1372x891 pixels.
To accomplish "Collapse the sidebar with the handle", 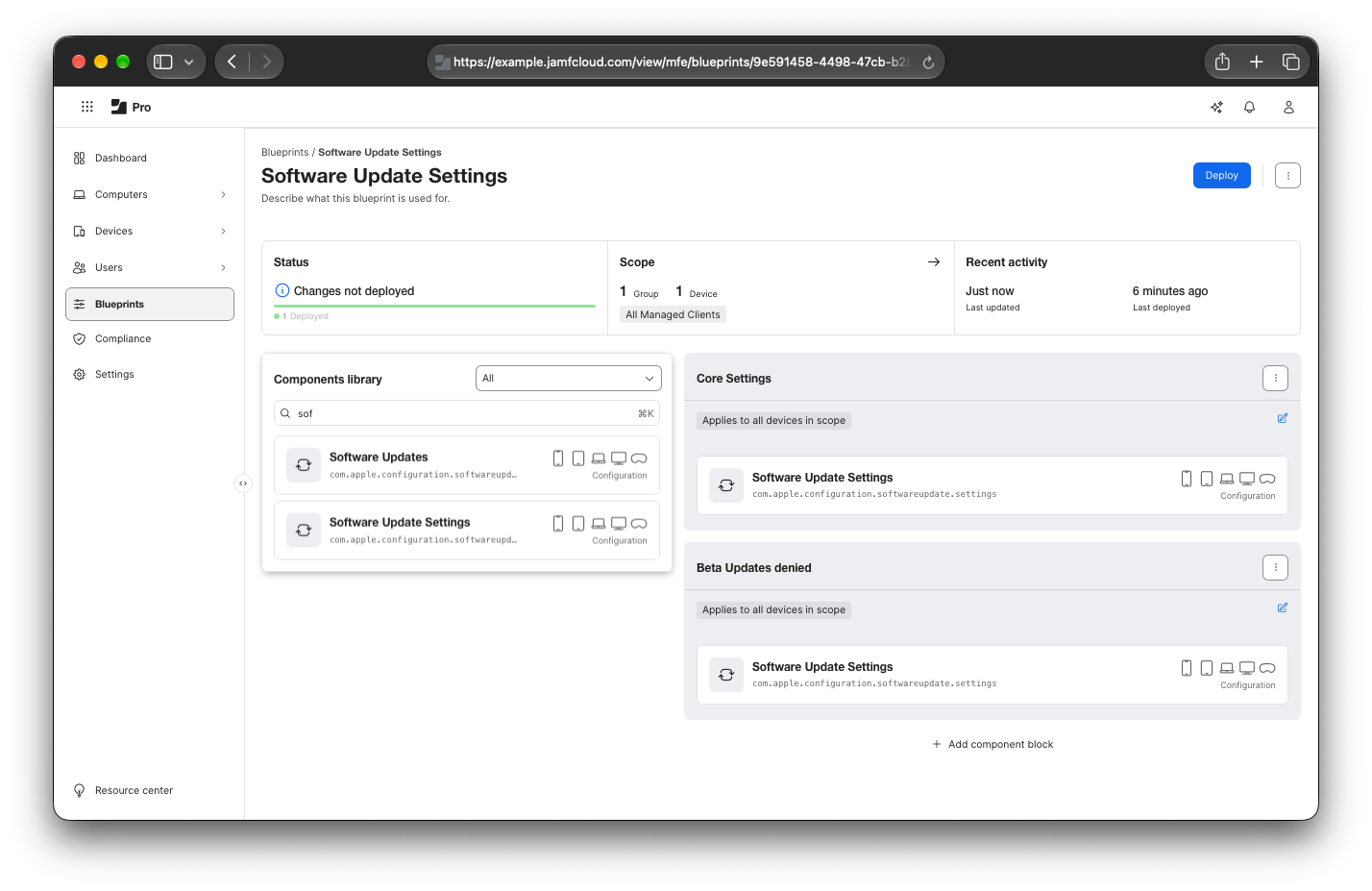I will [243, 483].
